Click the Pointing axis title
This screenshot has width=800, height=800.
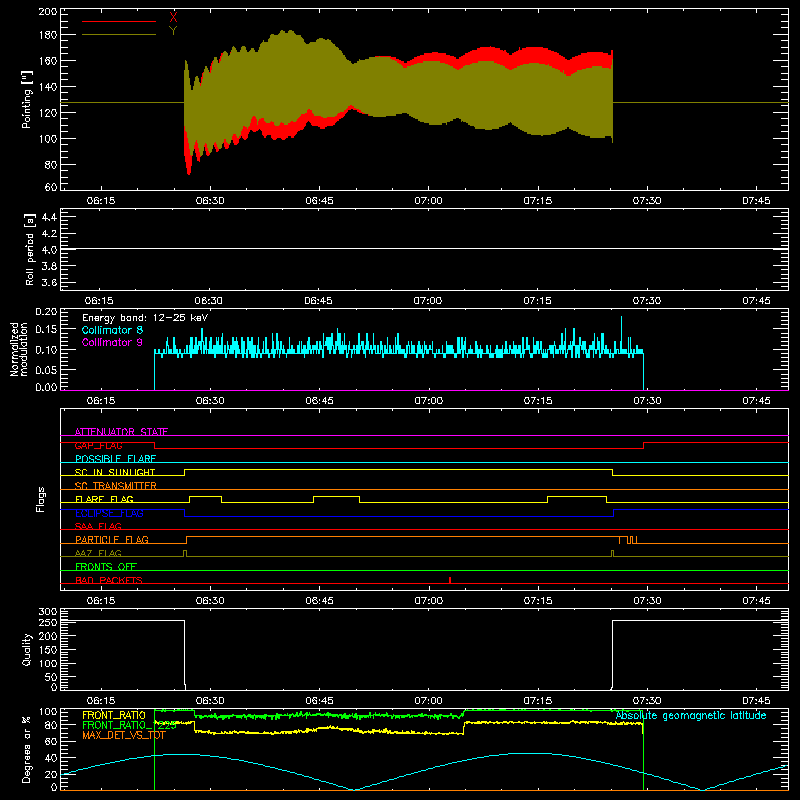[27, 99]
